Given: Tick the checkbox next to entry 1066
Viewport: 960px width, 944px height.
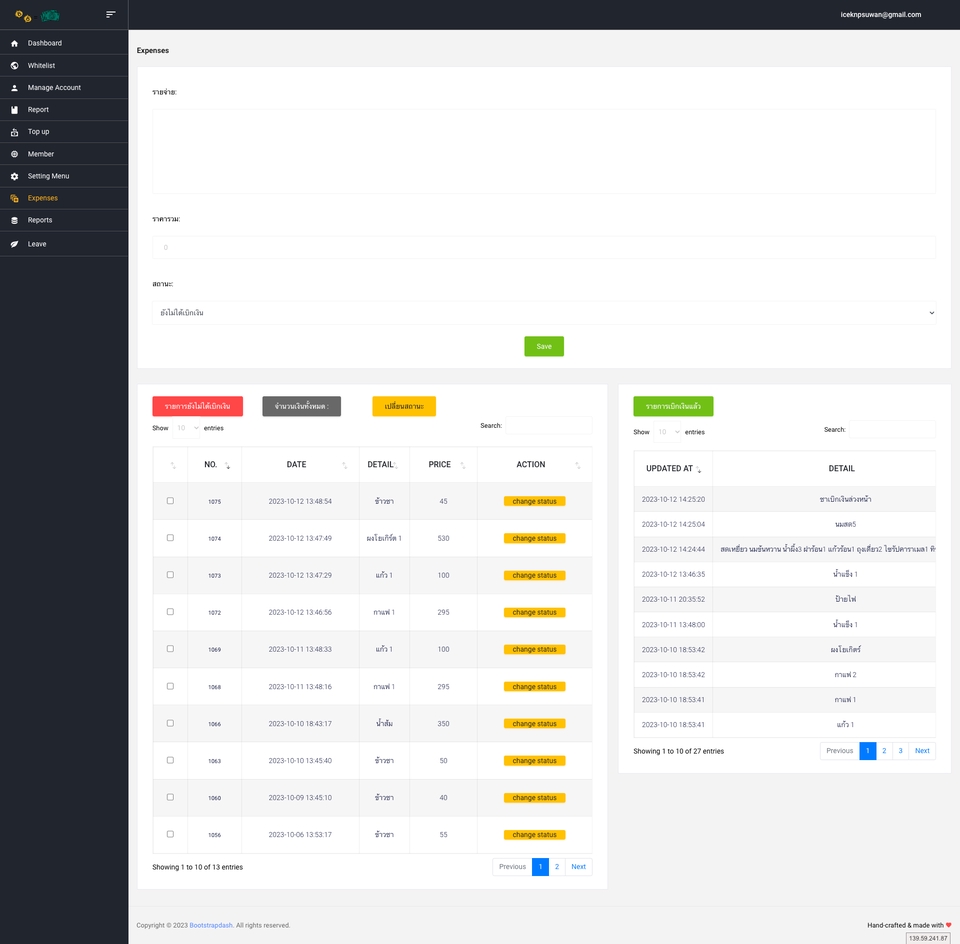Looking at the screenshot, I should [170, 723].
